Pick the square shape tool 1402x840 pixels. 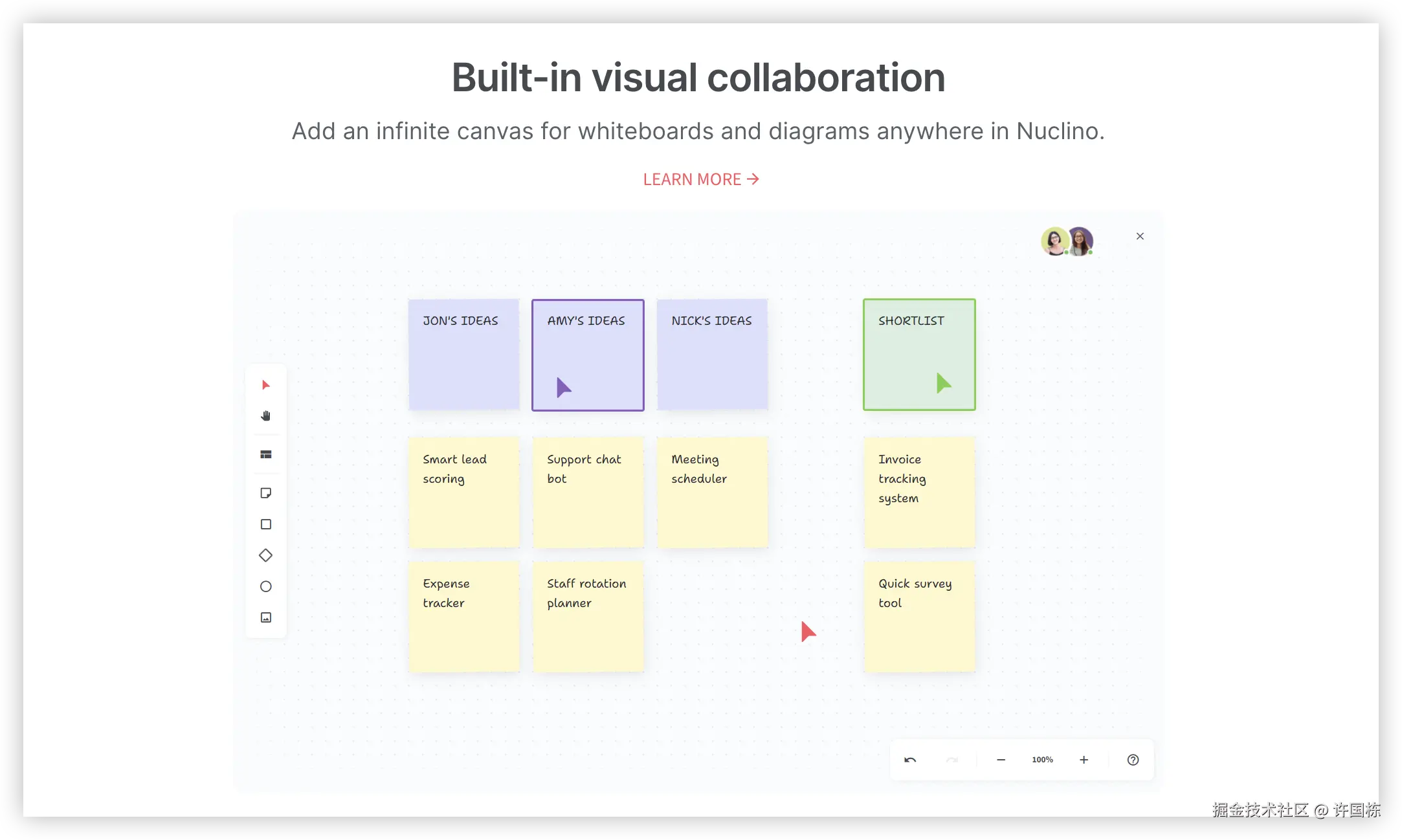point(265,524)
